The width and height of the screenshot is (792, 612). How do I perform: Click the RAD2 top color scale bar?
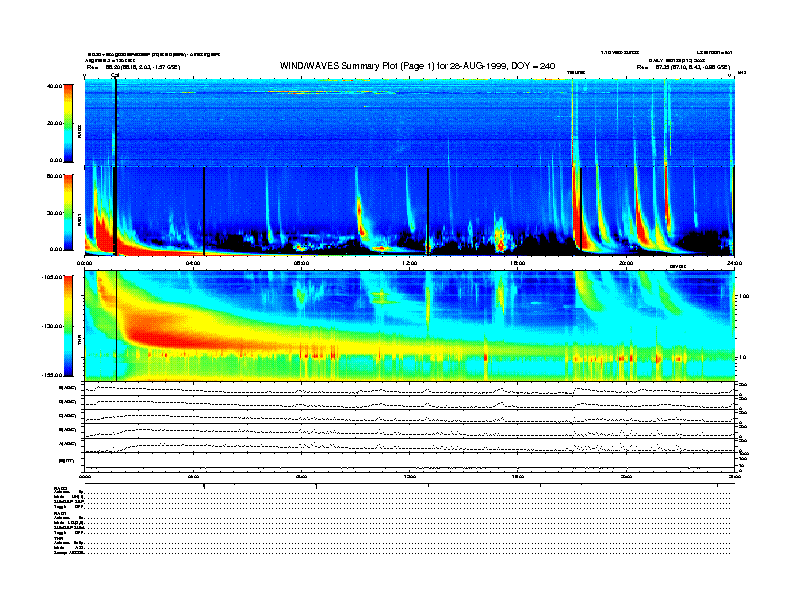[68, 122]
